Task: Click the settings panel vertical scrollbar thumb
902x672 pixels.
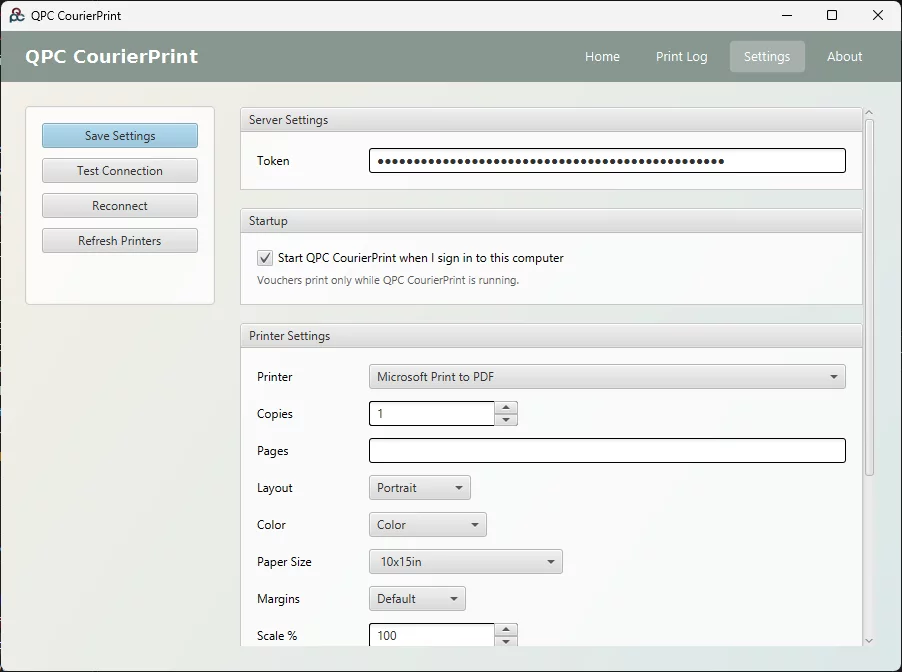Action: coord(869,297)
